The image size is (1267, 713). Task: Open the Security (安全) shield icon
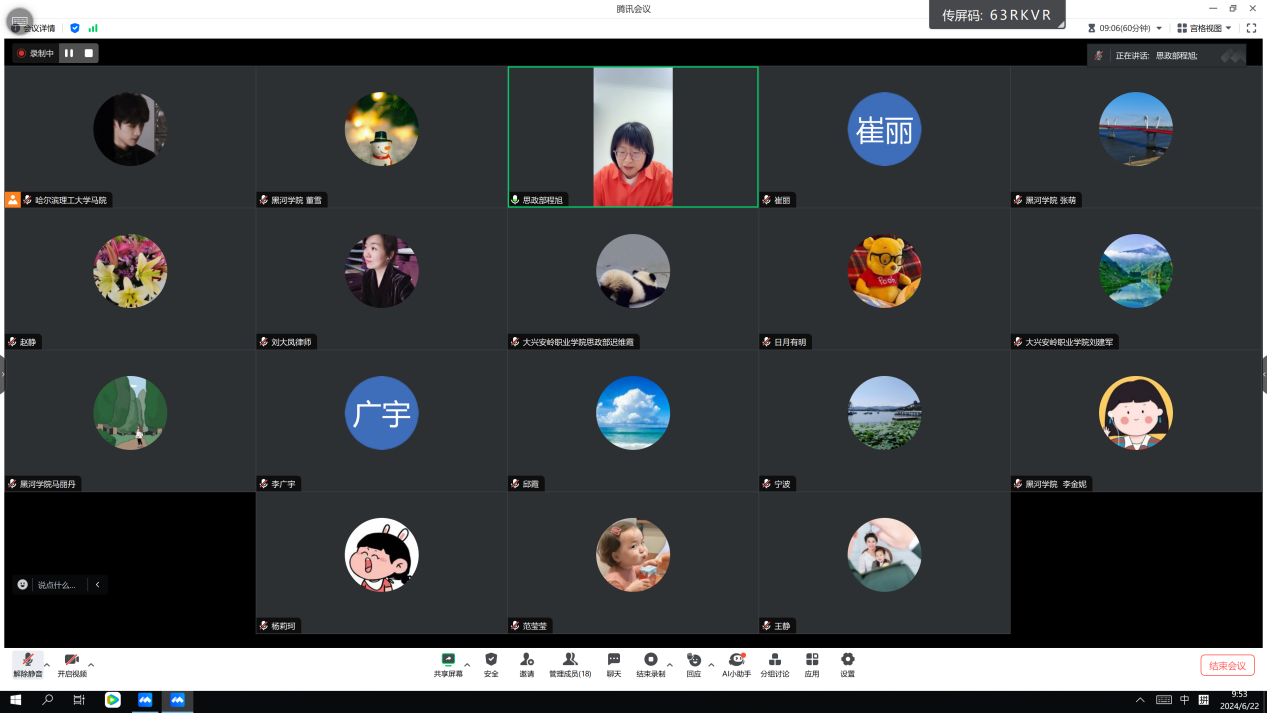click(x=491, y=664)
